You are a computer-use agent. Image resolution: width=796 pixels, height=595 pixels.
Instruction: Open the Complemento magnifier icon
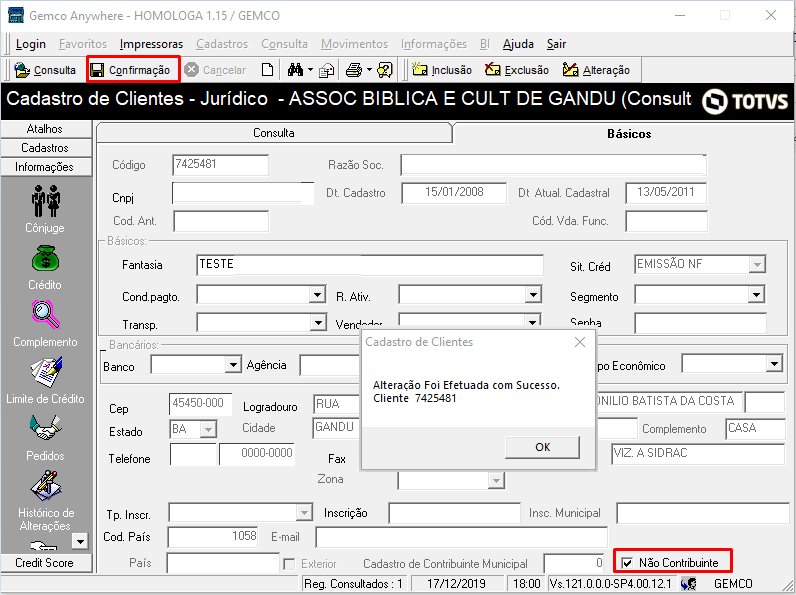45,315
